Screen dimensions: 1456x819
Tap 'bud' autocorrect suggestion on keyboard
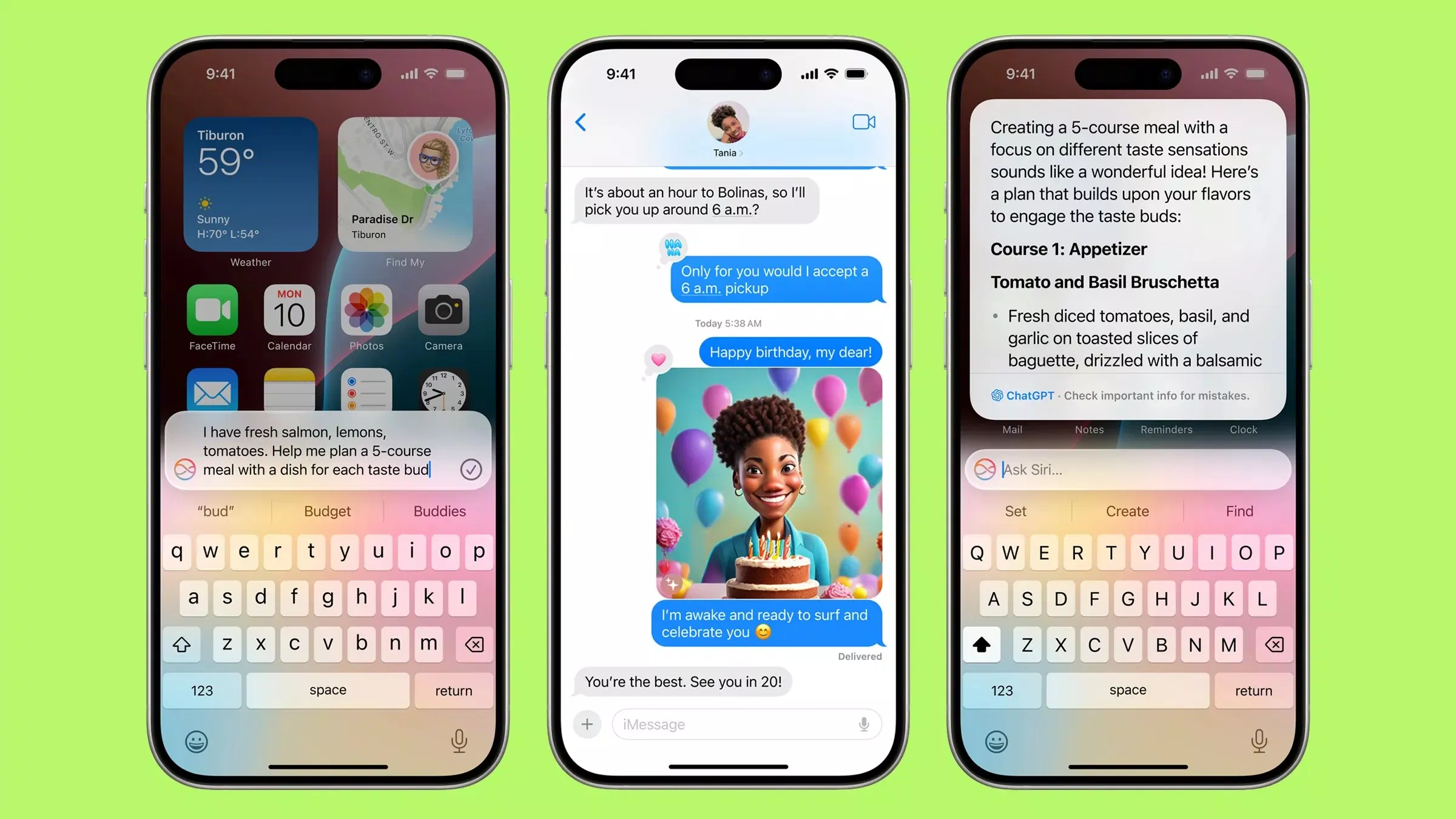point(216,511)
